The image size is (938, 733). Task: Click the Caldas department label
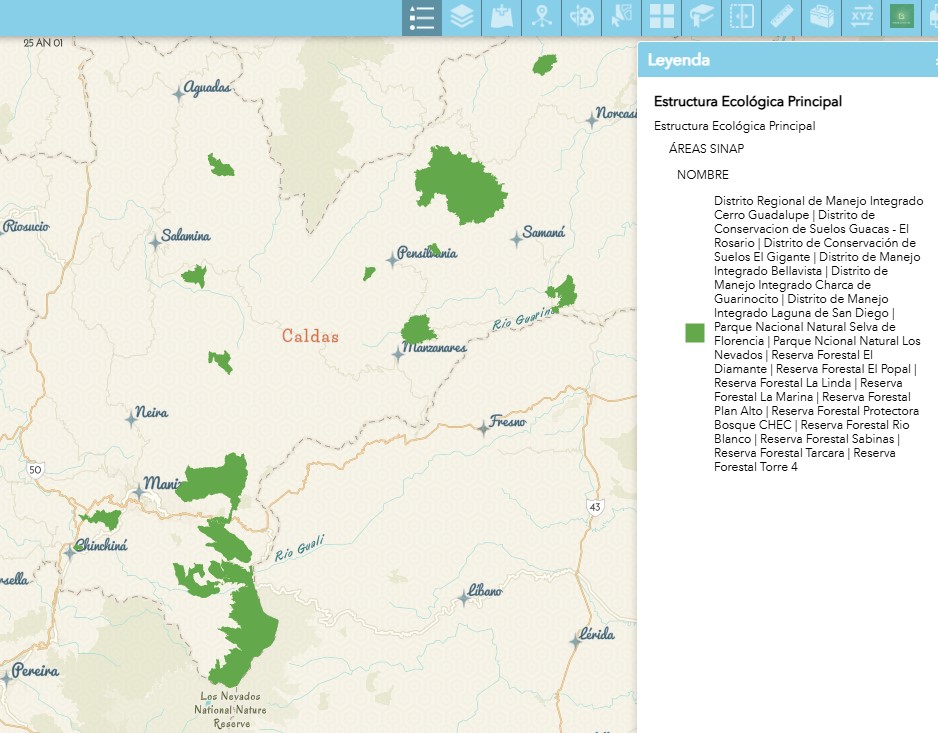(310, 336)
